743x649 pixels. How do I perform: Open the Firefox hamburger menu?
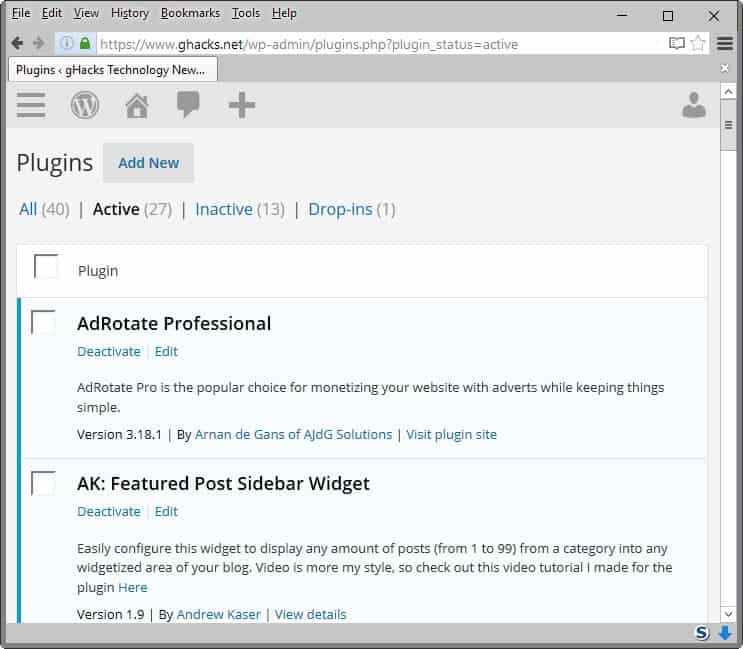click(725, 44)
